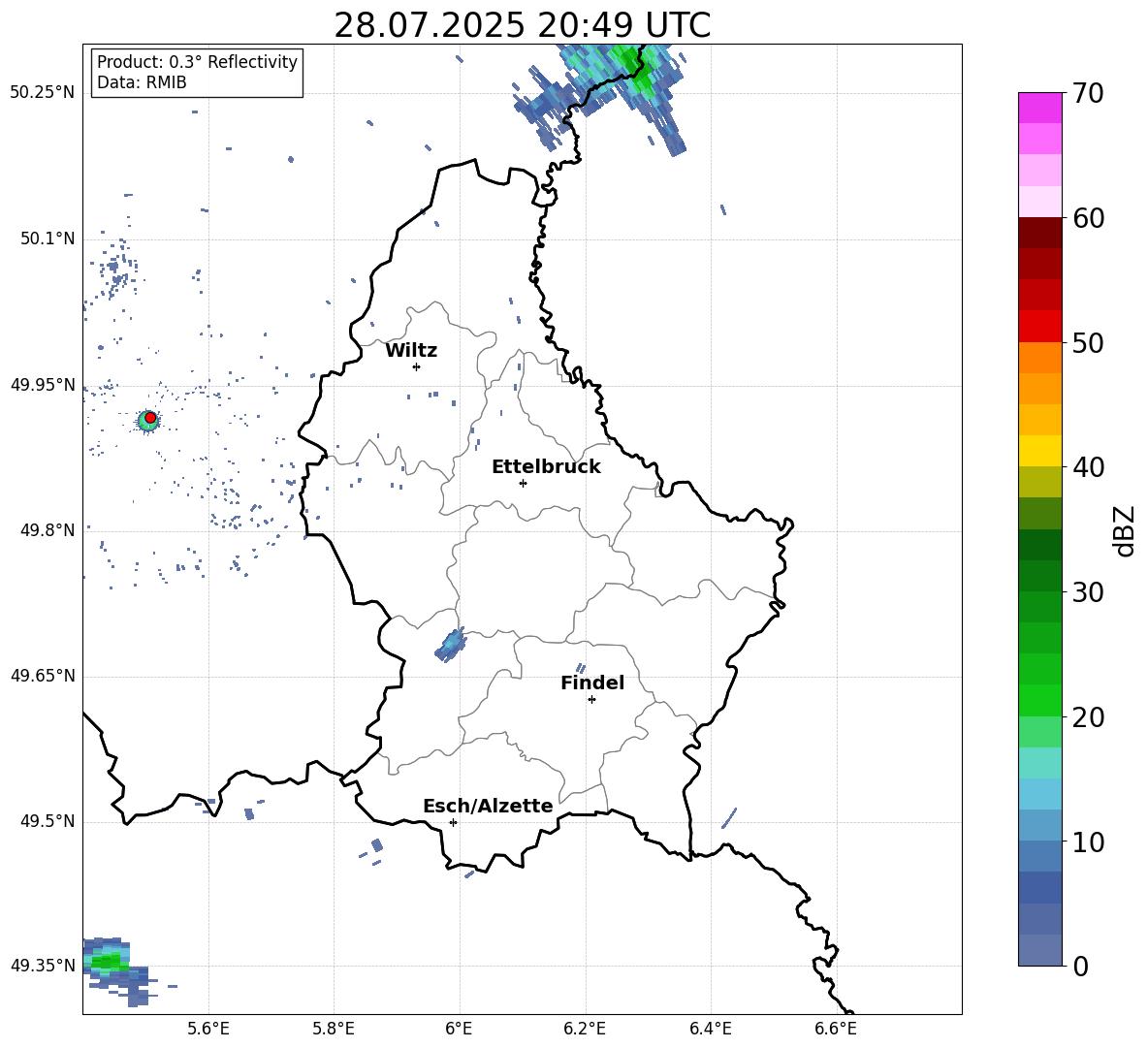Click the 49.35°N latitude label
This screenshot has height=1048, width=1148.
pyautogui.click(x=43, y=966)
